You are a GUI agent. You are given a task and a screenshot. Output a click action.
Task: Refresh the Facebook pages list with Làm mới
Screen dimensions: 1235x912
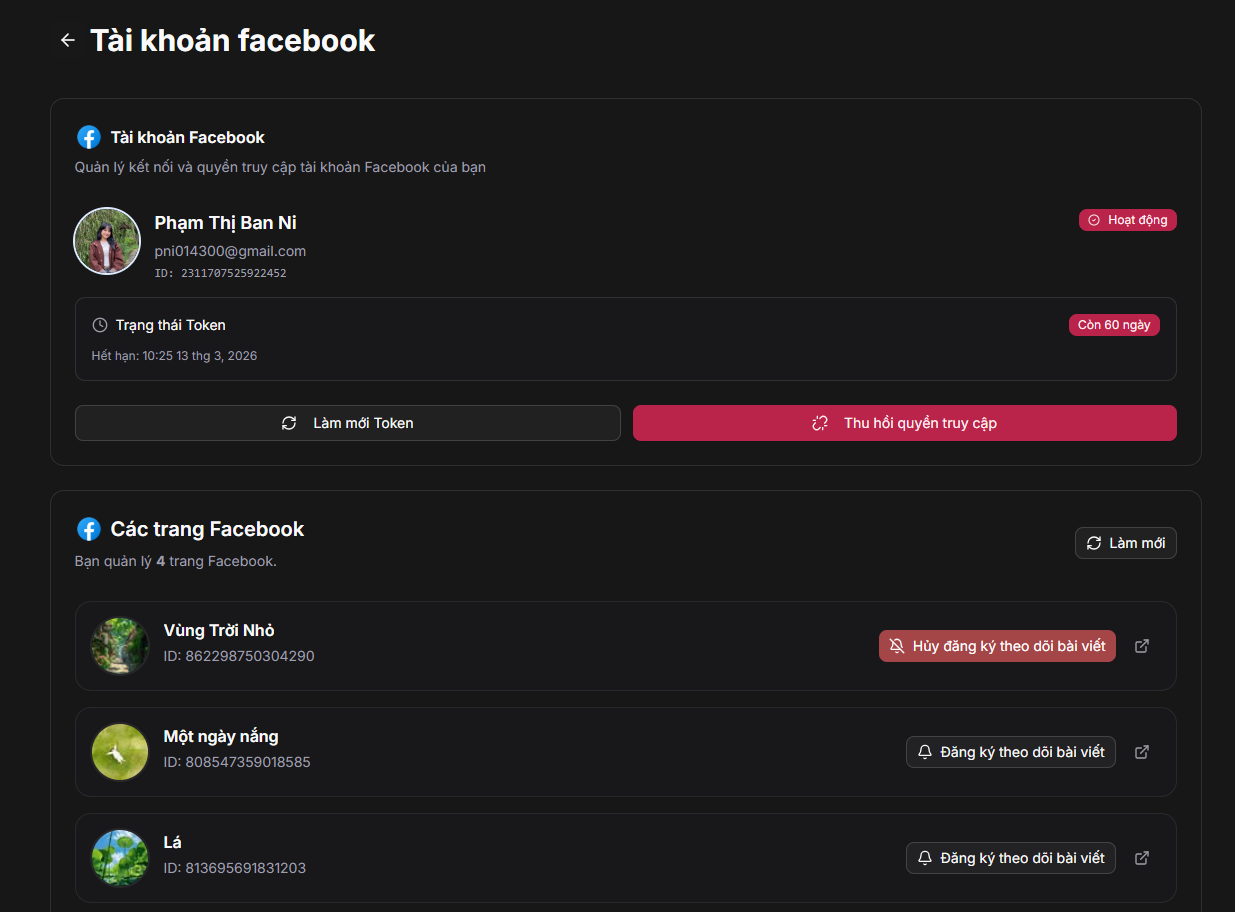coord(1125,543)
